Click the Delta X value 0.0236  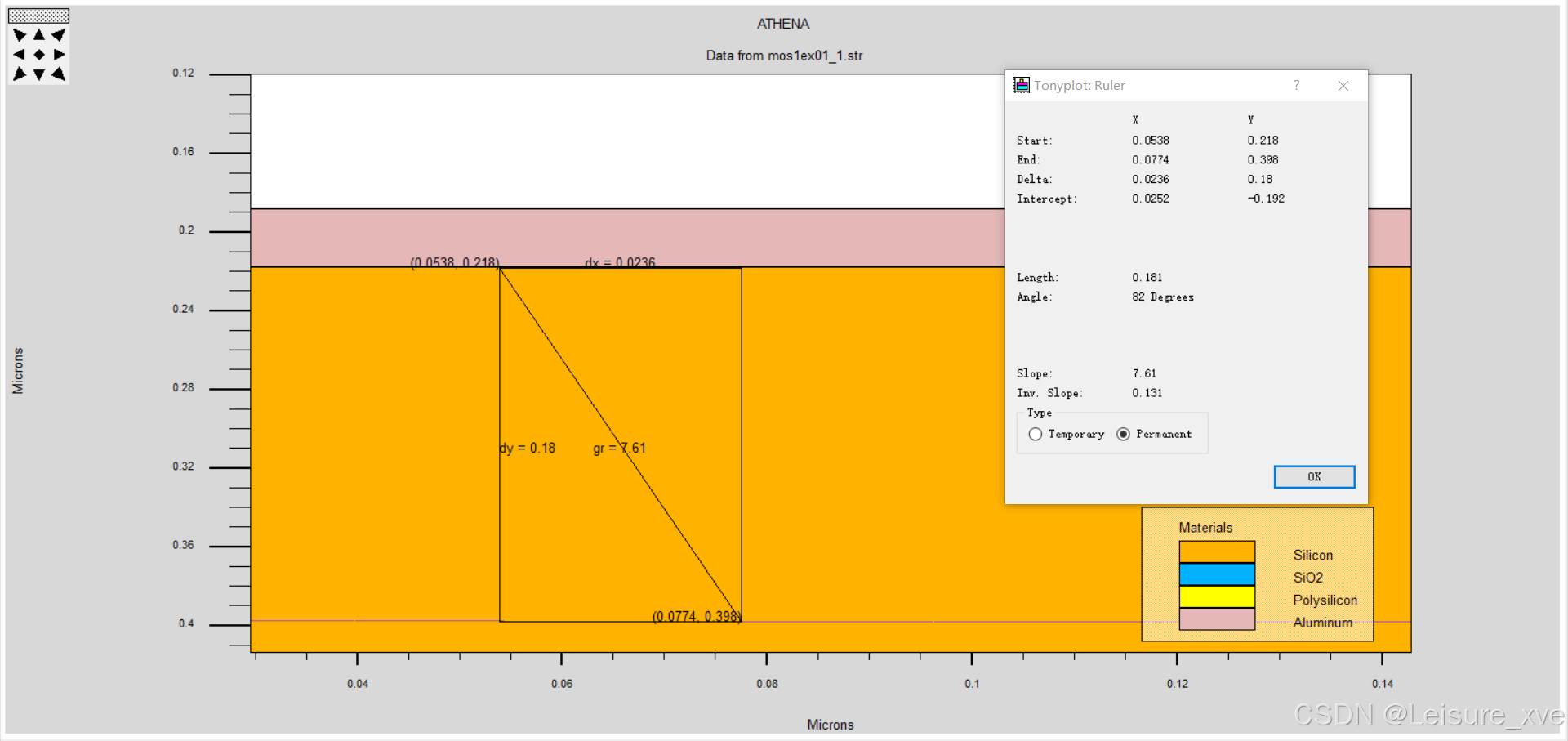(x=1151, y=180)
